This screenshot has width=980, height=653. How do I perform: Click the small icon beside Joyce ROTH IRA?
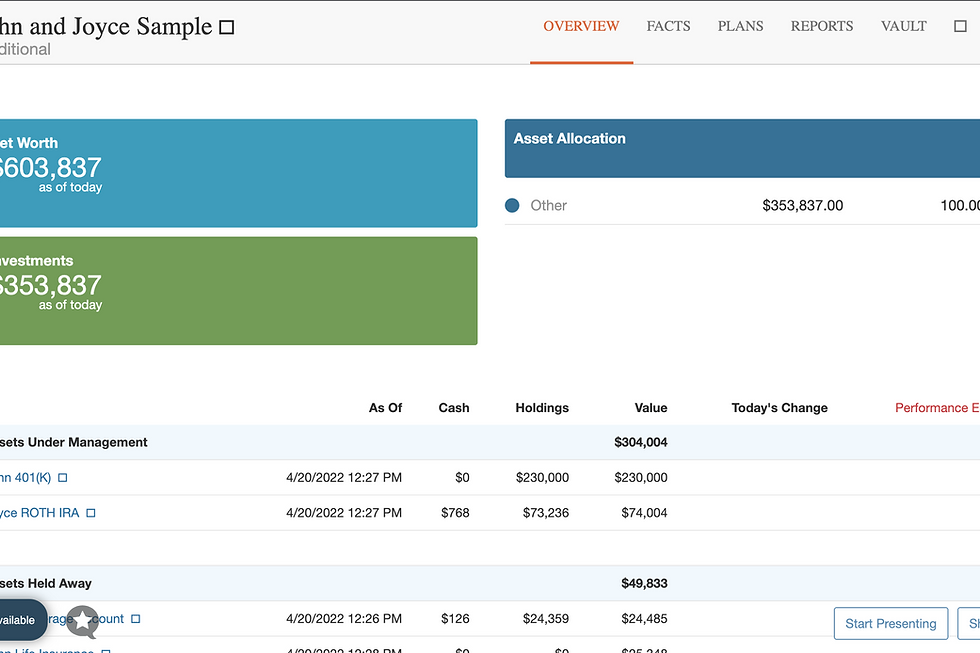91,513
